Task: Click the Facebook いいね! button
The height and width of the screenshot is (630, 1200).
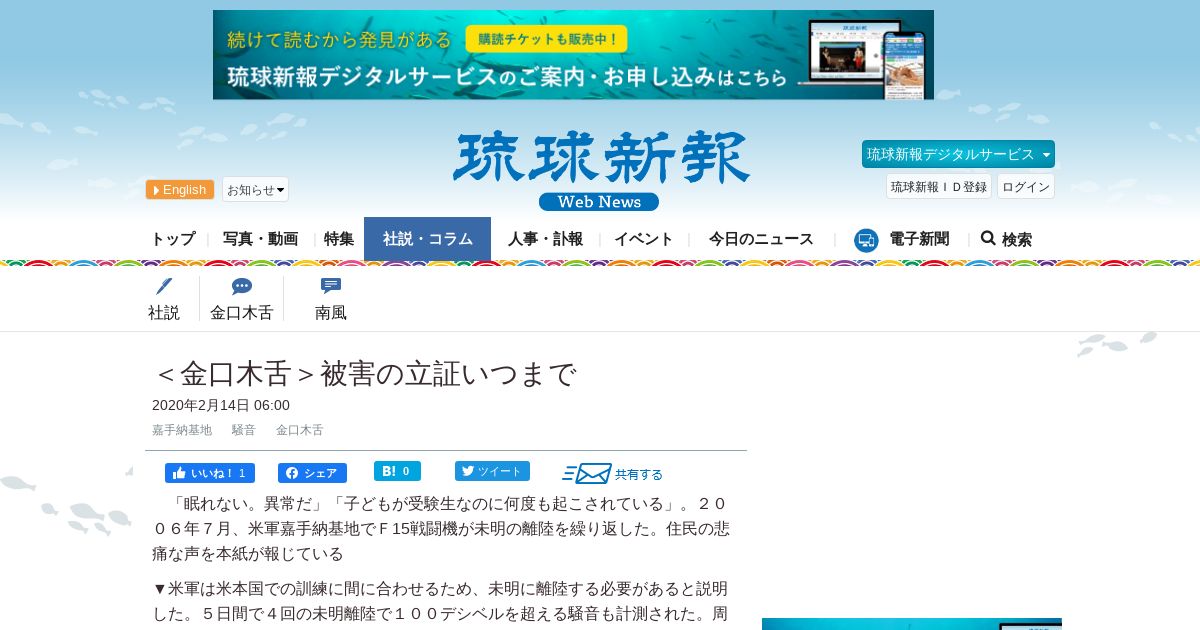Action: point(210,473)
